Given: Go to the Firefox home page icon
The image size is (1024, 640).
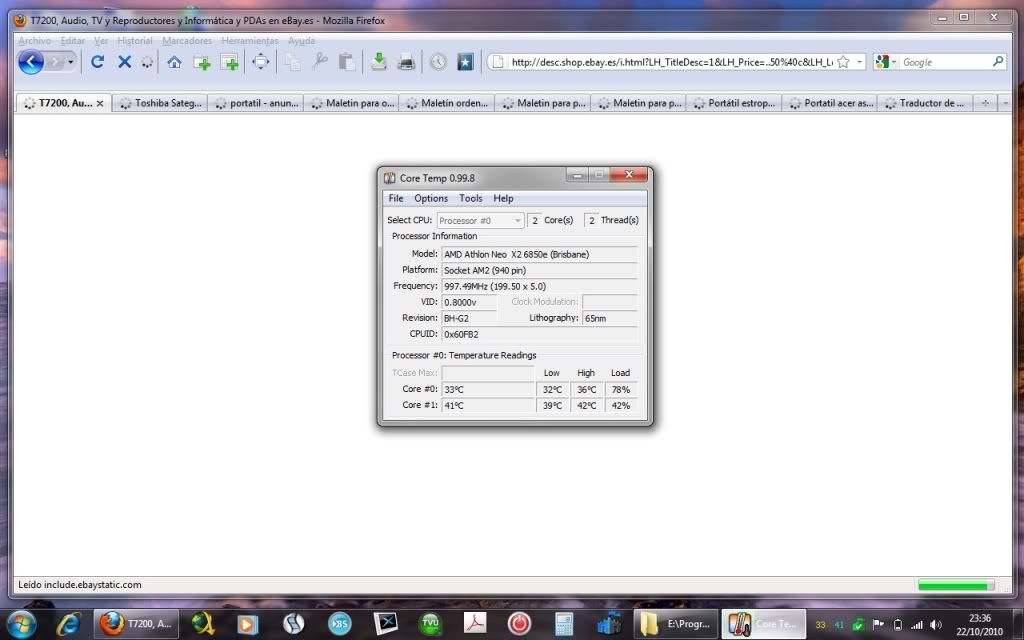Looking at the screenshot, I should (x=174, y=62).
